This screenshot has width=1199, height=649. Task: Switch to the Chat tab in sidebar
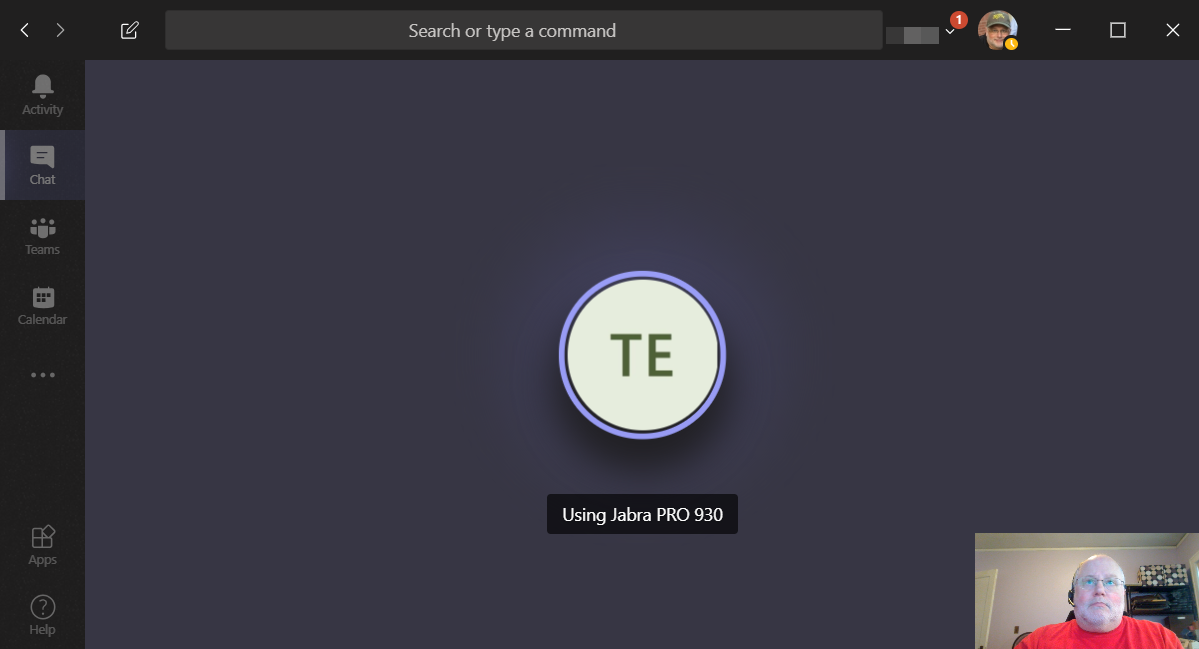42,164
